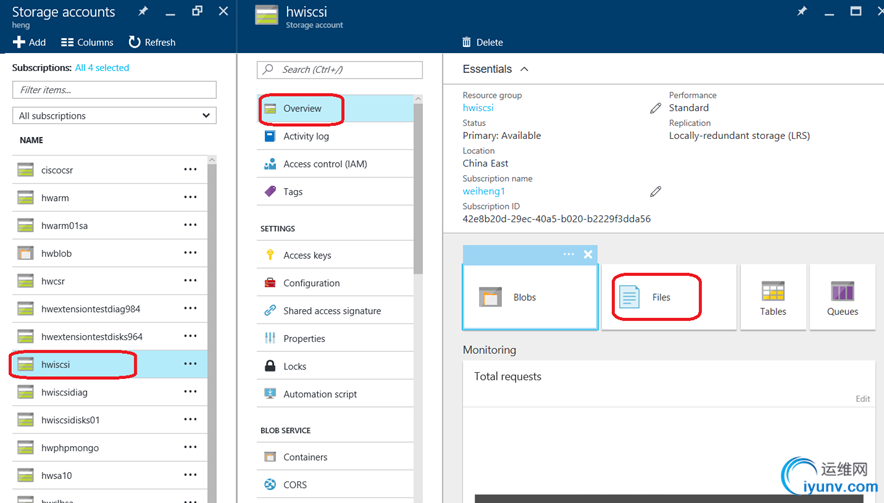The height and width of the screenshot is (503, 884).
Task: Open the Properties settings
Action: pos(335,338)
